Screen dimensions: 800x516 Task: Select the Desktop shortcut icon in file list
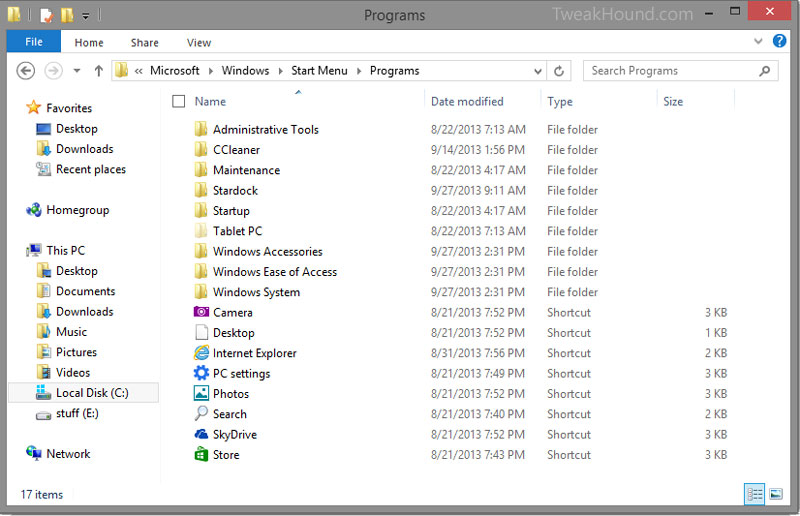pyautogui.click(x=202, y=332)
